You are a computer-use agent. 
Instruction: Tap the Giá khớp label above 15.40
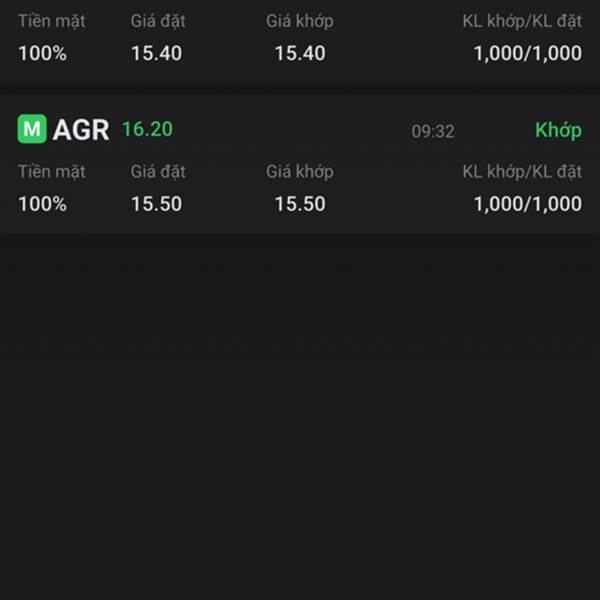click(x=300, y=21)
